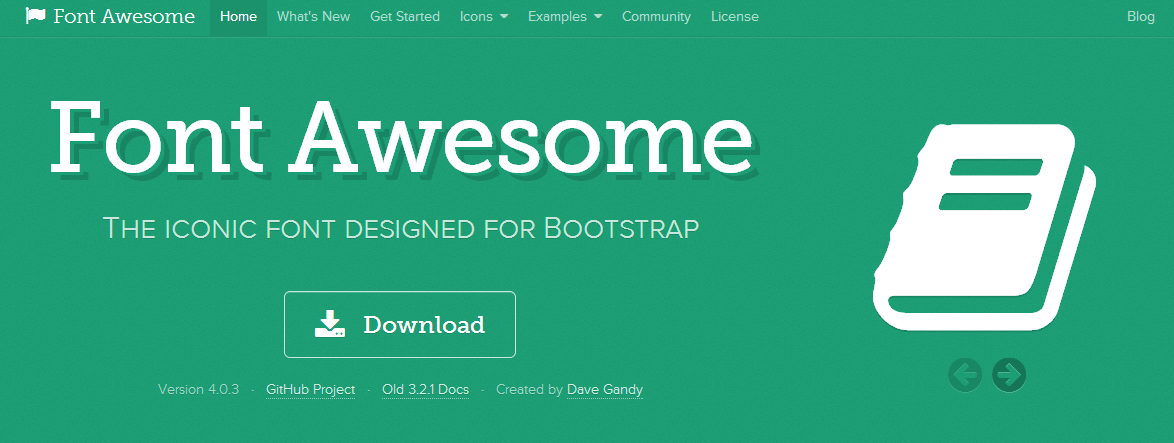Visit the Blog link
The height and width of the screenshot is (443, 1174).
pyautogui.click(x=1141, y=16)
